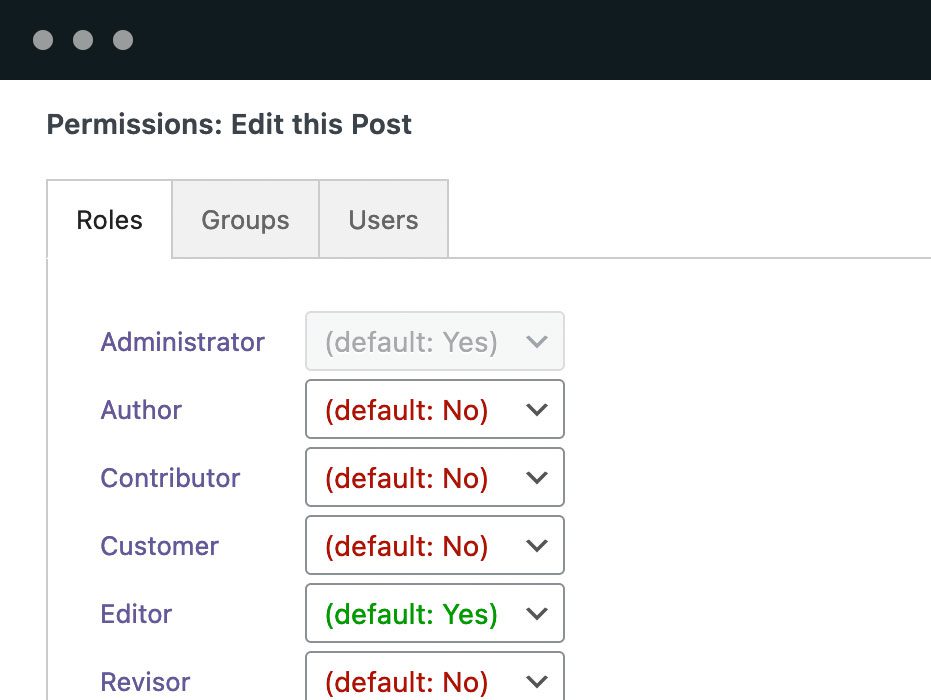Open the Contributor permission dropdown
This screenshot has width=931, height=700.
[x=434, y=477]
